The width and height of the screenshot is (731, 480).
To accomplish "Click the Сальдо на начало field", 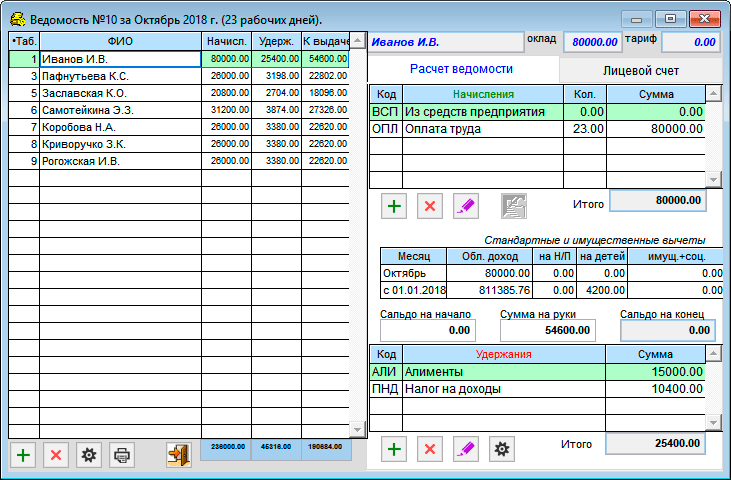I will point(428,330).
